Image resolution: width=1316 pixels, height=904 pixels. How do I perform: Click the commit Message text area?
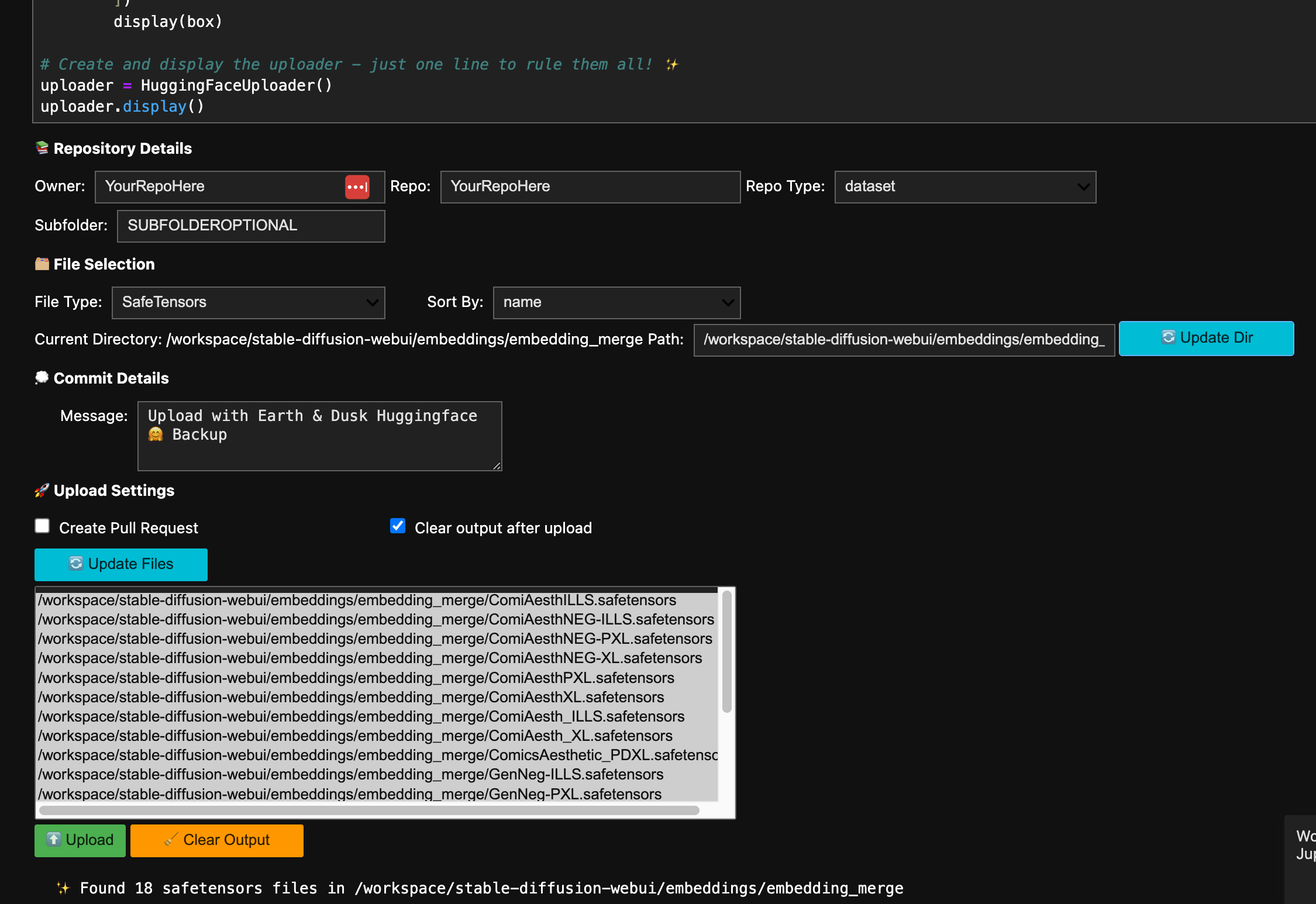(x=319, y=436)
